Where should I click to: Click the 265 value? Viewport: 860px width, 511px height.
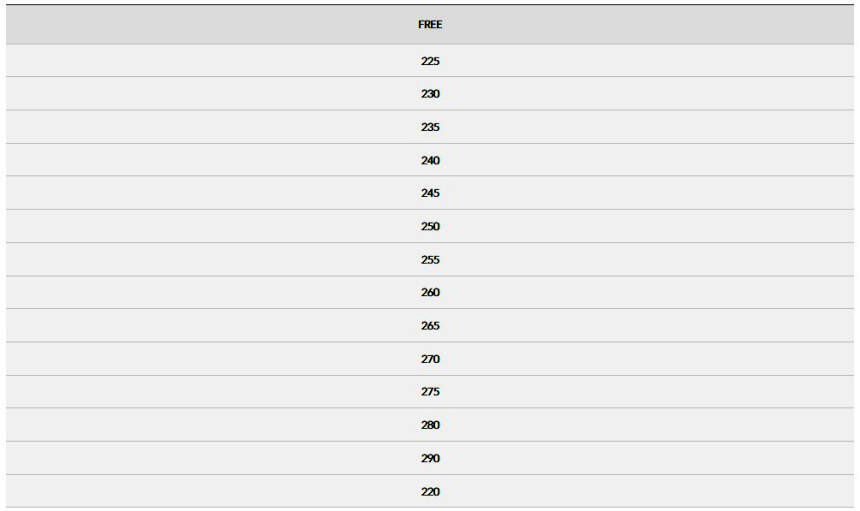[x=430, y=326]
